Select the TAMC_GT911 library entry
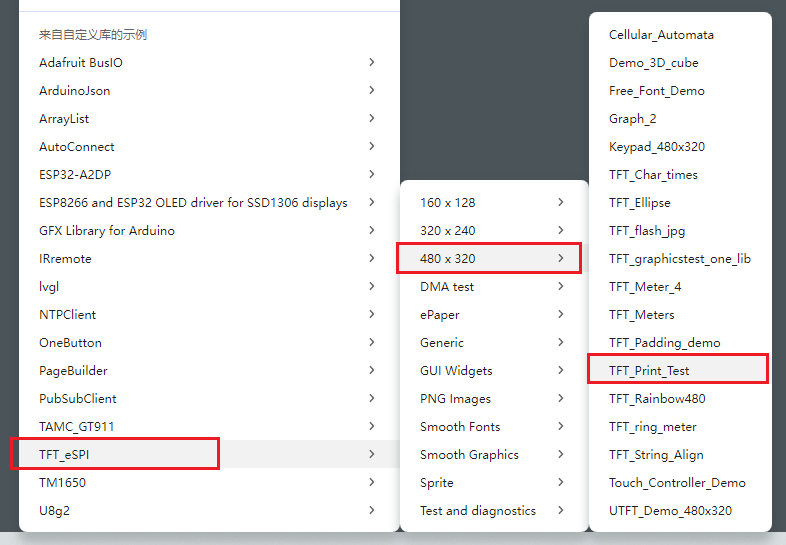 (209, 427)
